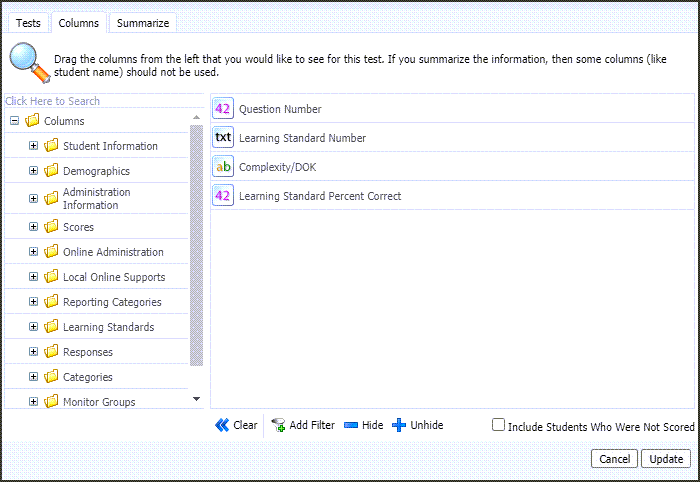The image size is (700, 482).
Task: Expand the Scores folder
Action: 33,227
